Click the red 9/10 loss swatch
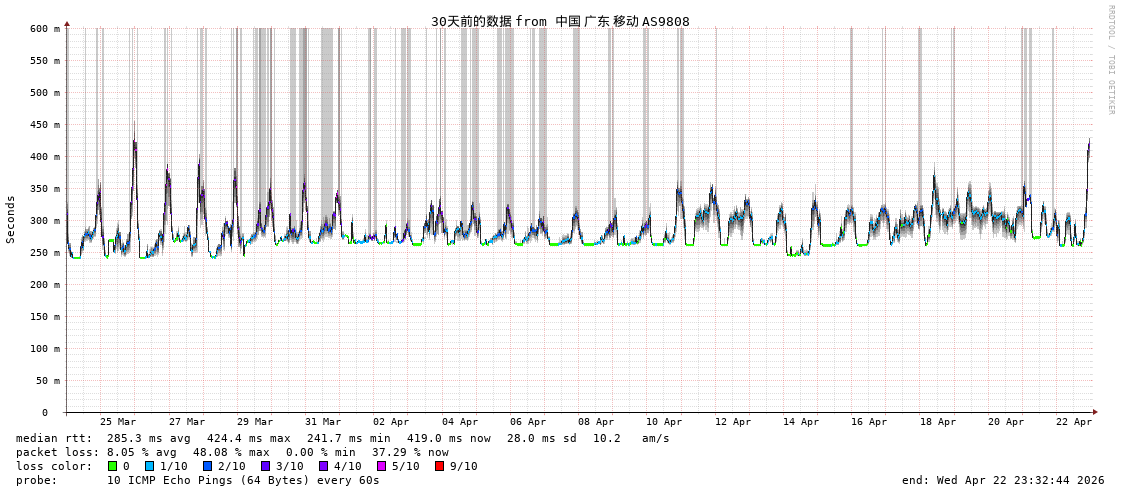This screenshot has width=1121, height=494. coord(439,466)
